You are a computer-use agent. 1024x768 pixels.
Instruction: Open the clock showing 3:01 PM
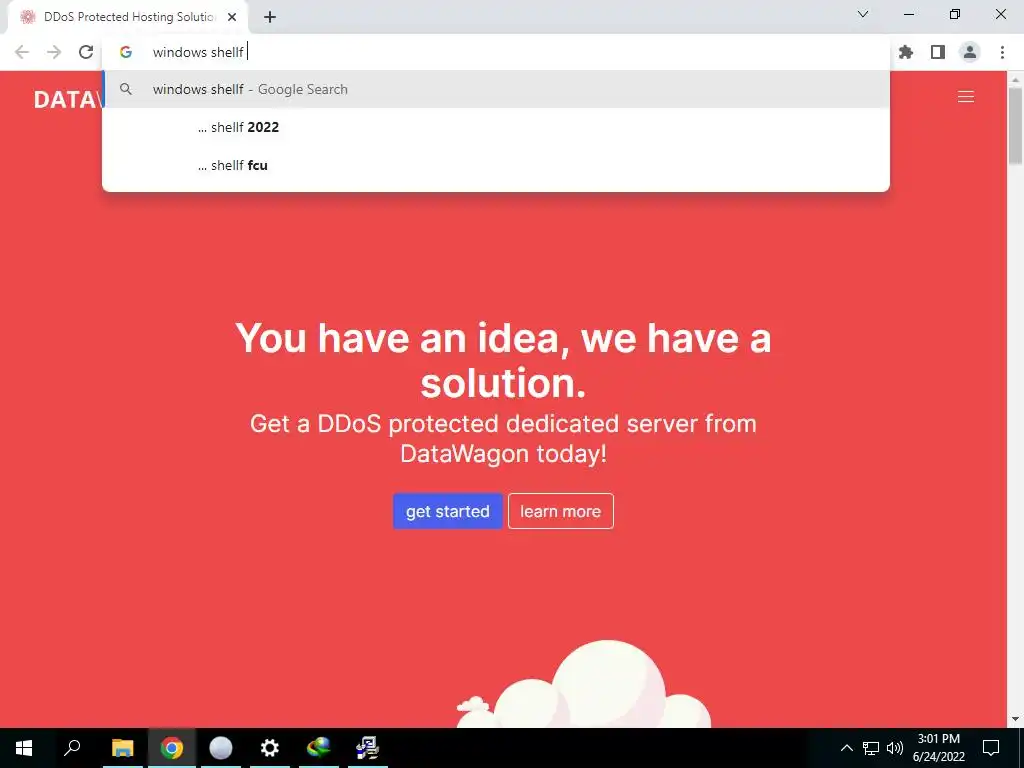(x=938, y=748)
